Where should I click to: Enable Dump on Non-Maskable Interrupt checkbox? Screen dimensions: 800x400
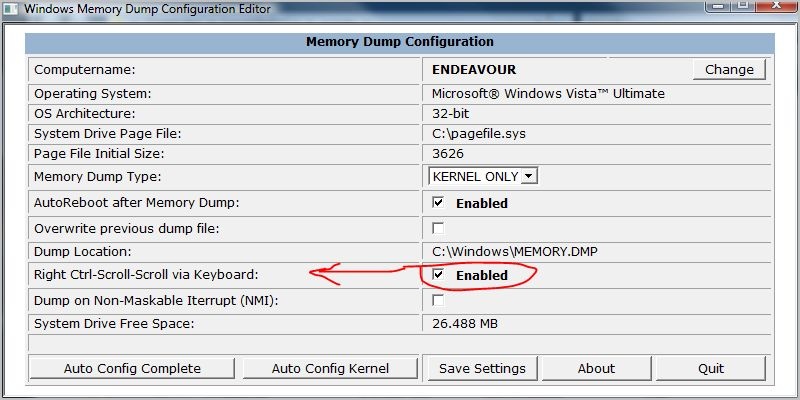point(438,300)
